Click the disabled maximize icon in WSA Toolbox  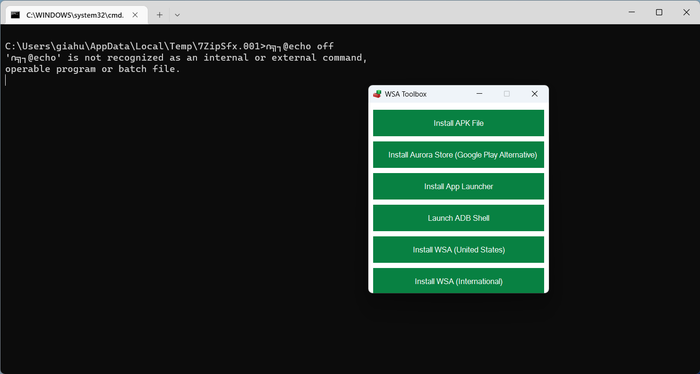click(x=507, y=94)
